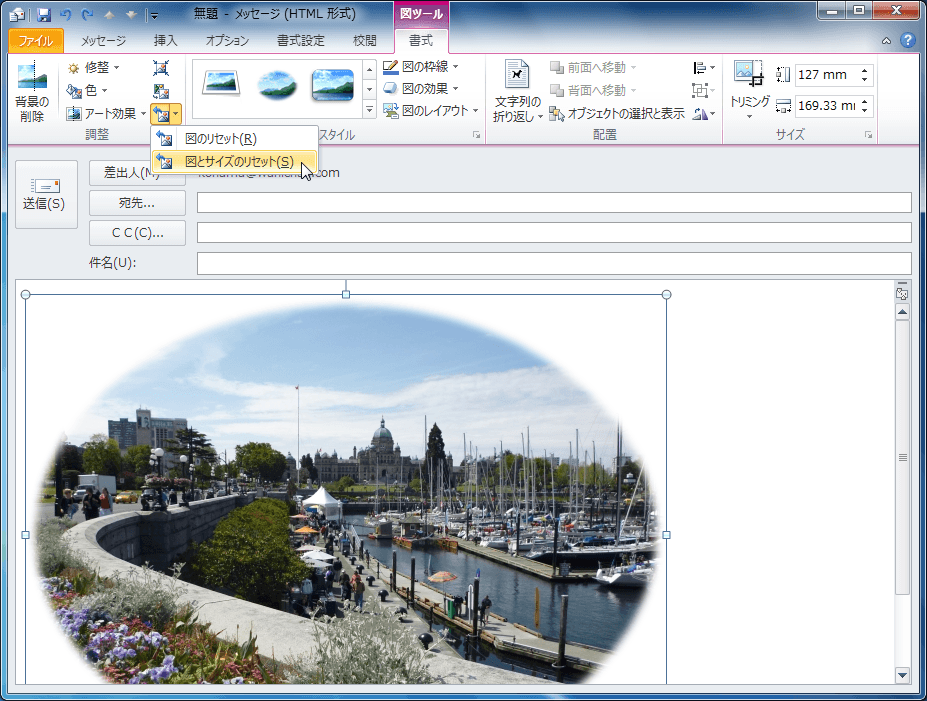Open the Picture Effects (図の効果) dropdown
927x701 pixels.
point(420,89)
